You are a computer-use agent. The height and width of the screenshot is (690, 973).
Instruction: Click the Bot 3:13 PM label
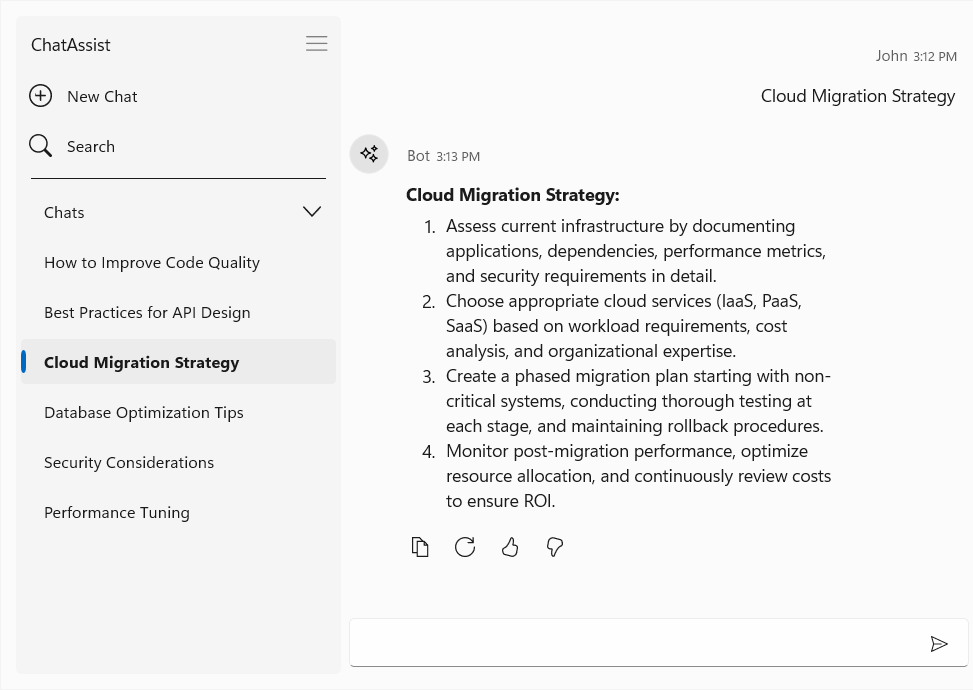click(443, 156)
